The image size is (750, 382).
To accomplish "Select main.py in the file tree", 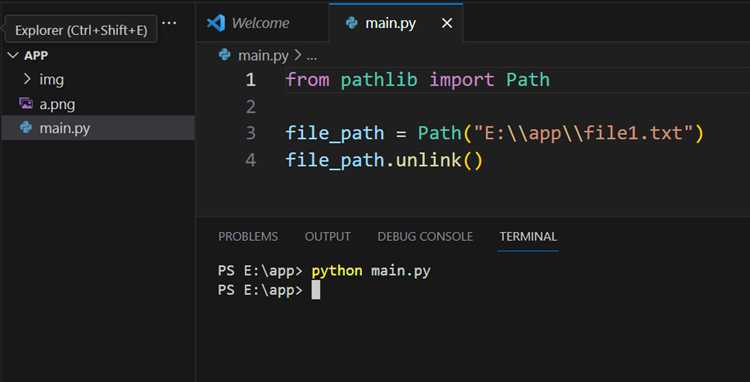I will 98,128.
